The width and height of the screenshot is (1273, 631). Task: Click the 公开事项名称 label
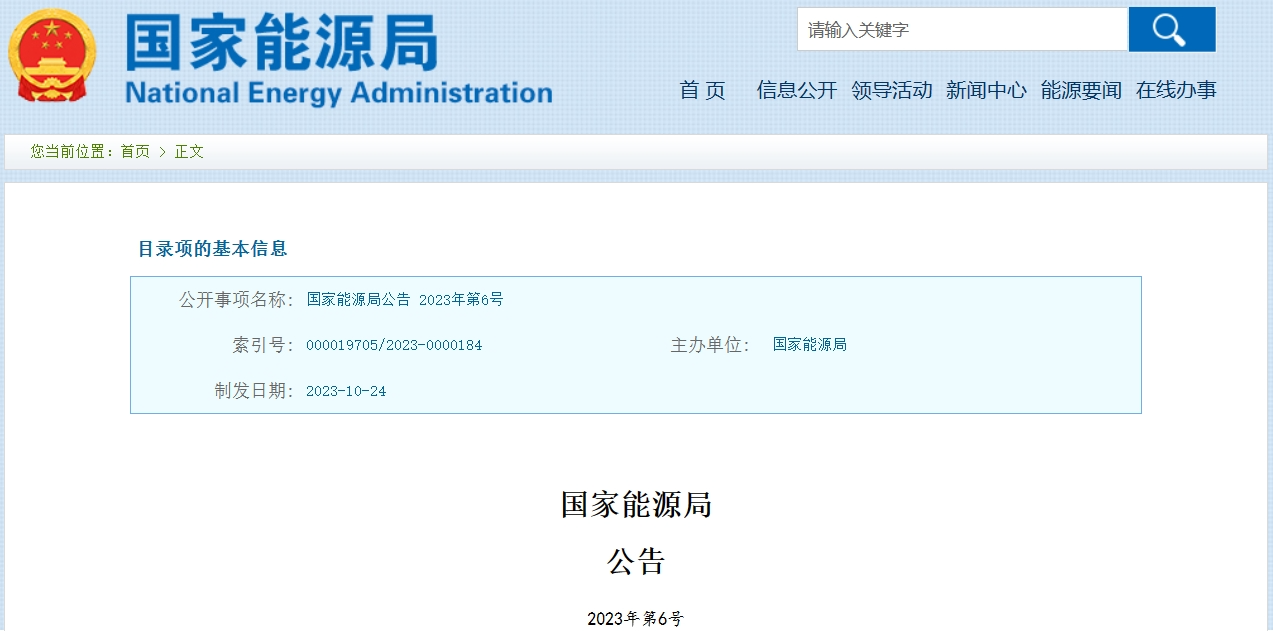236,299
